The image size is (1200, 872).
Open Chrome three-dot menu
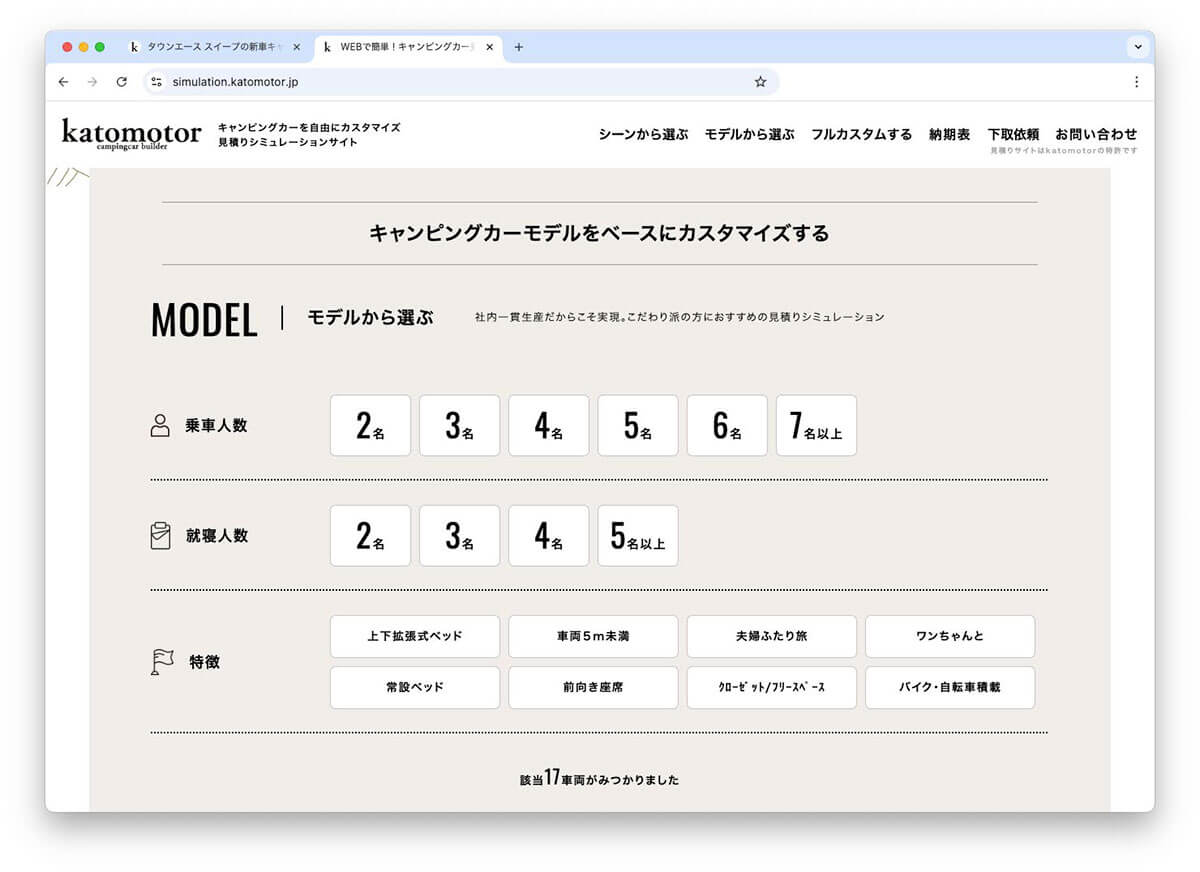pos(1136,82)
